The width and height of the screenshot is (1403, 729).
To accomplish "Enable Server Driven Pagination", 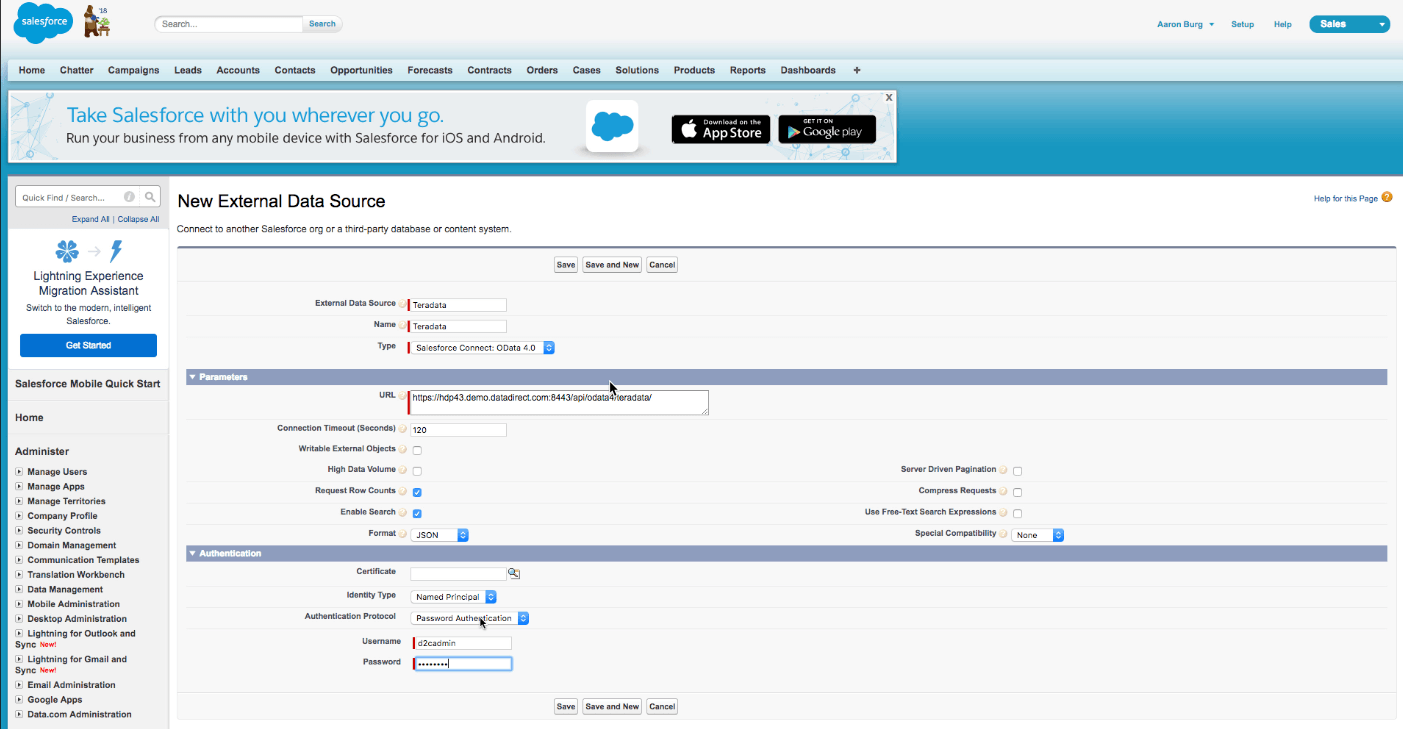I will click(1017, 470).
